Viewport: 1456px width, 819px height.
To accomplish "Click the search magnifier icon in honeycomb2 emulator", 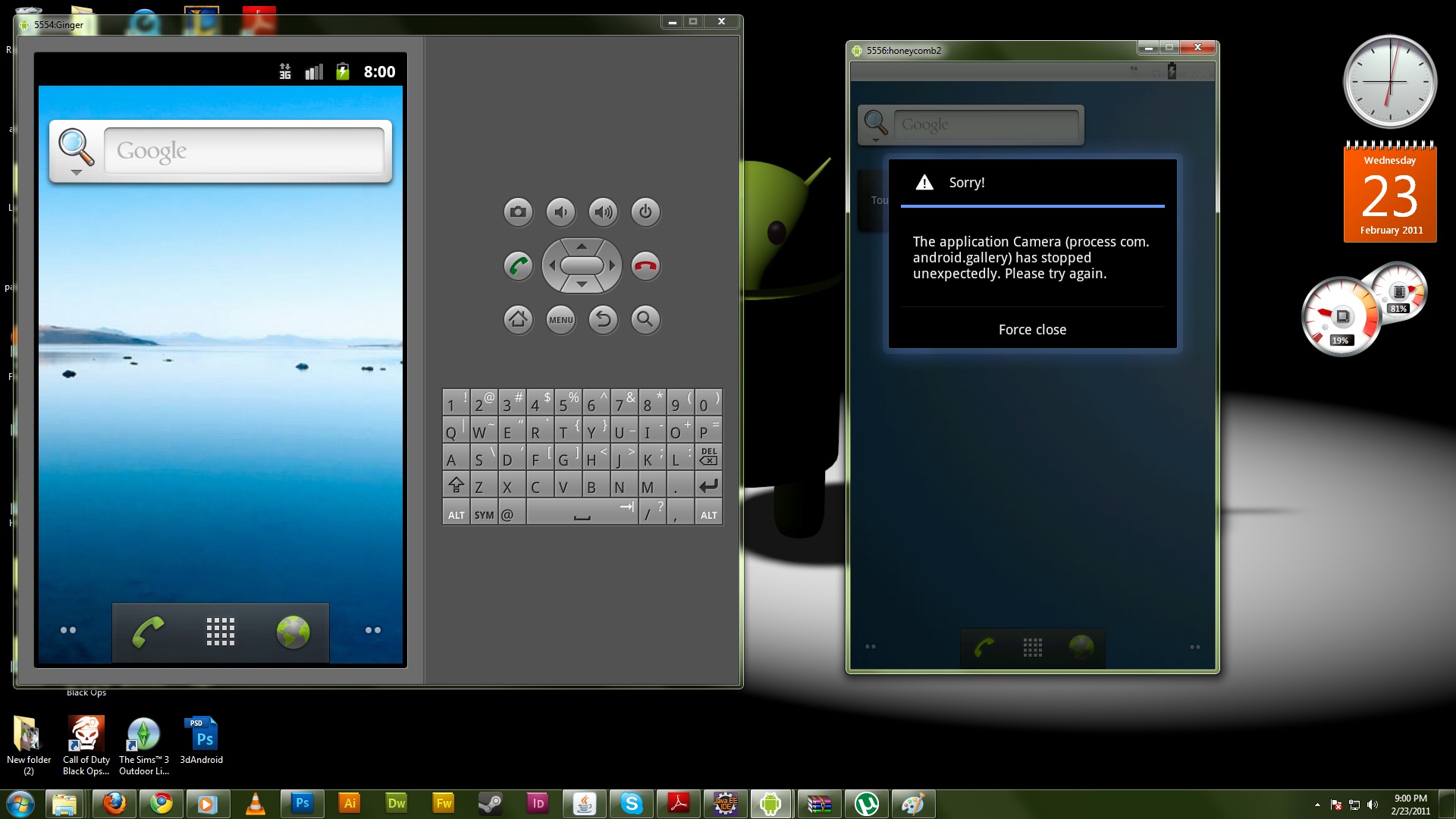I will point(876,123).
